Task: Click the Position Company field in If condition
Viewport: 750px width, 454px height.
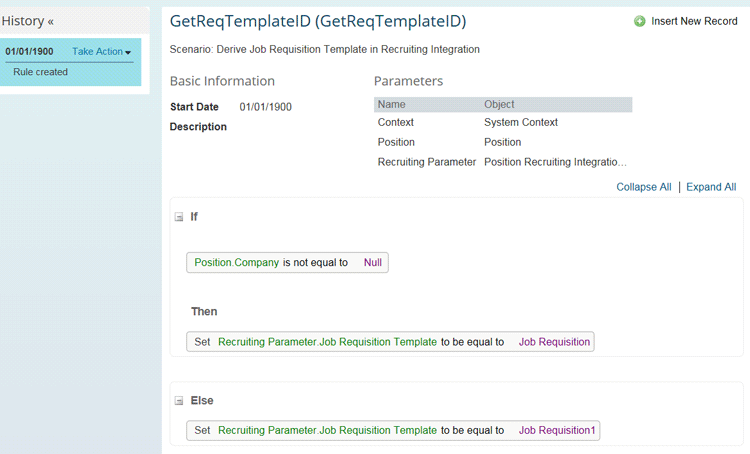Action: tap(236, 263)
